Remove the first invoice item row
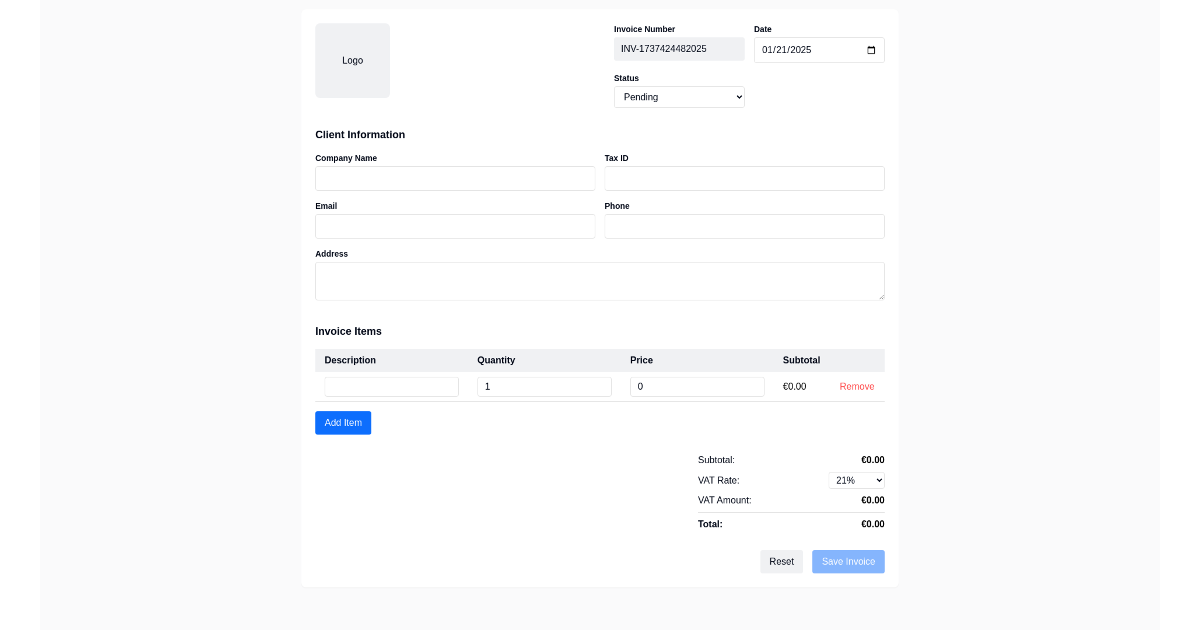Viewport: 1200px width, 630px height. coord(856,386)
